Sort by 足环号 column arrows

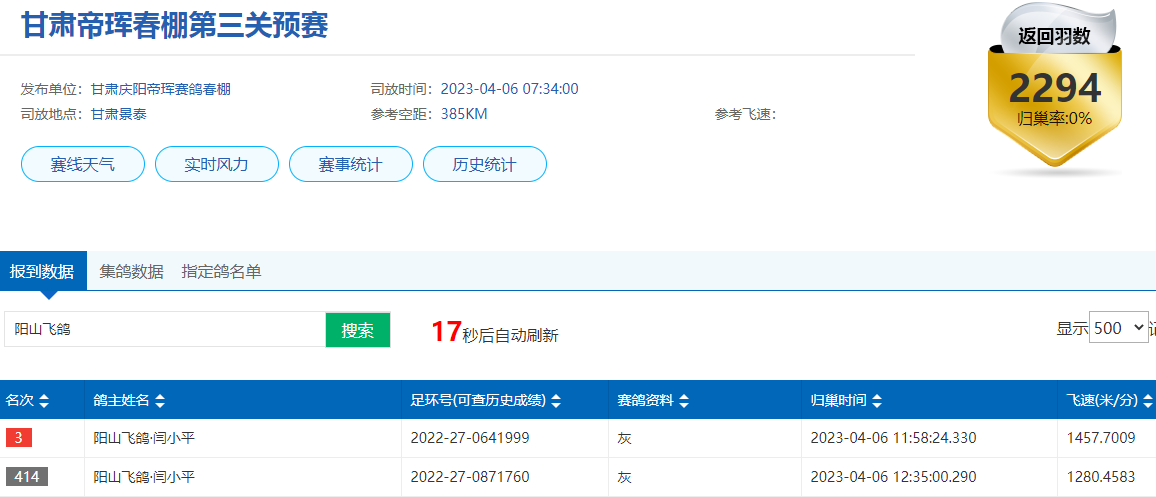(x=556, y=401)
